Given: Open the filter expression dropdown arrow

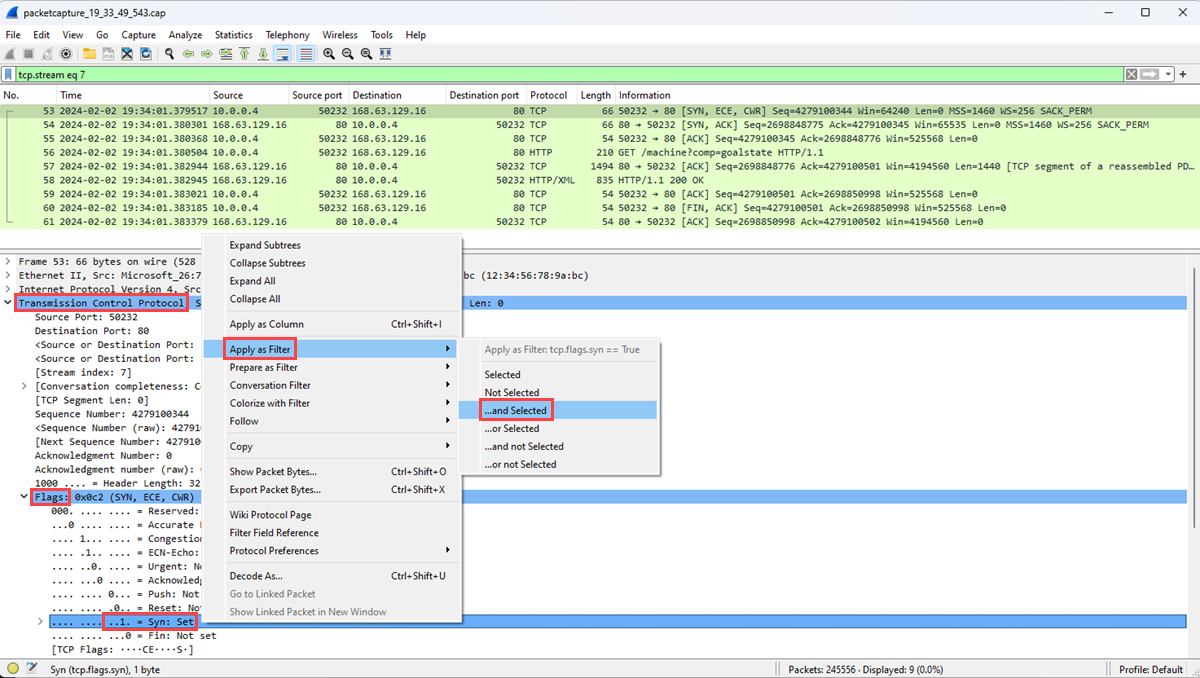Looking at the screenshot, I should coord(1168,74).
